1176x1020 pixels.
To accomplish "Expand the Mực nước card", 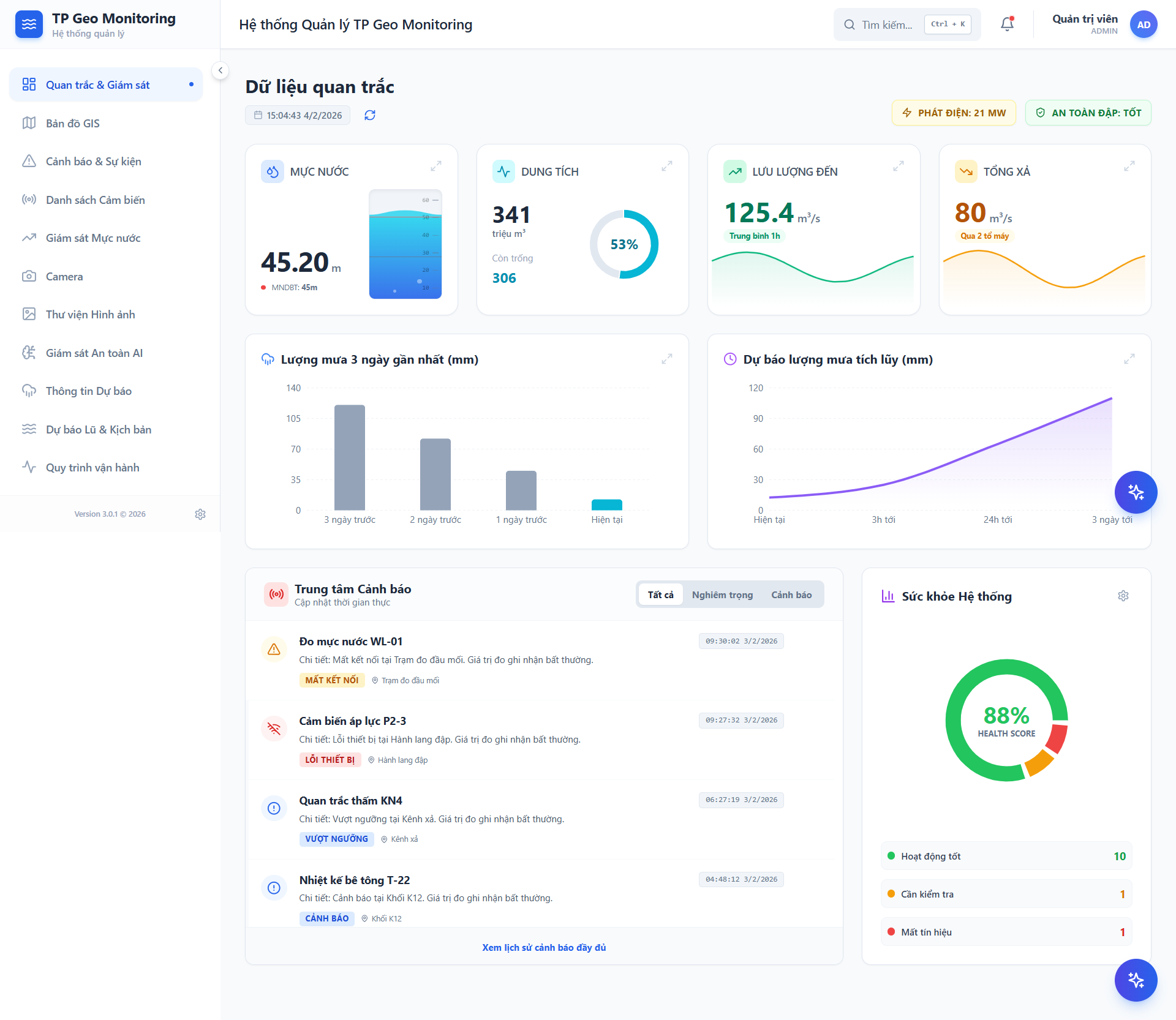I will pyautogui.click(x=435, y=166).
